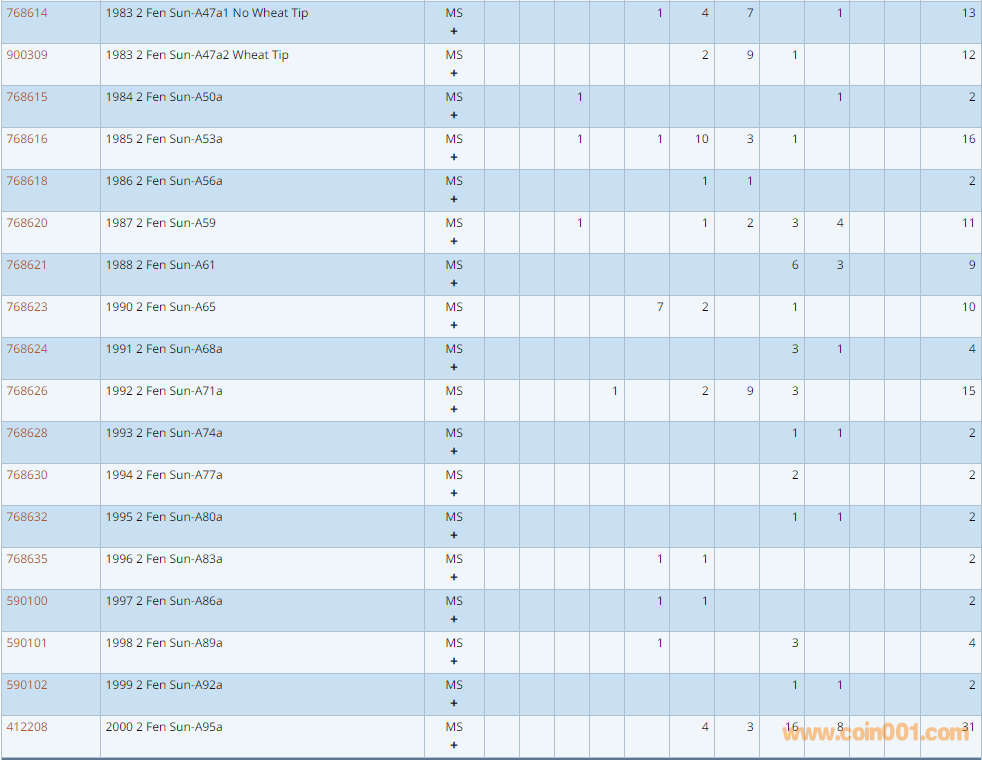Click the MS label in the 1996 row

coord(454,559)
